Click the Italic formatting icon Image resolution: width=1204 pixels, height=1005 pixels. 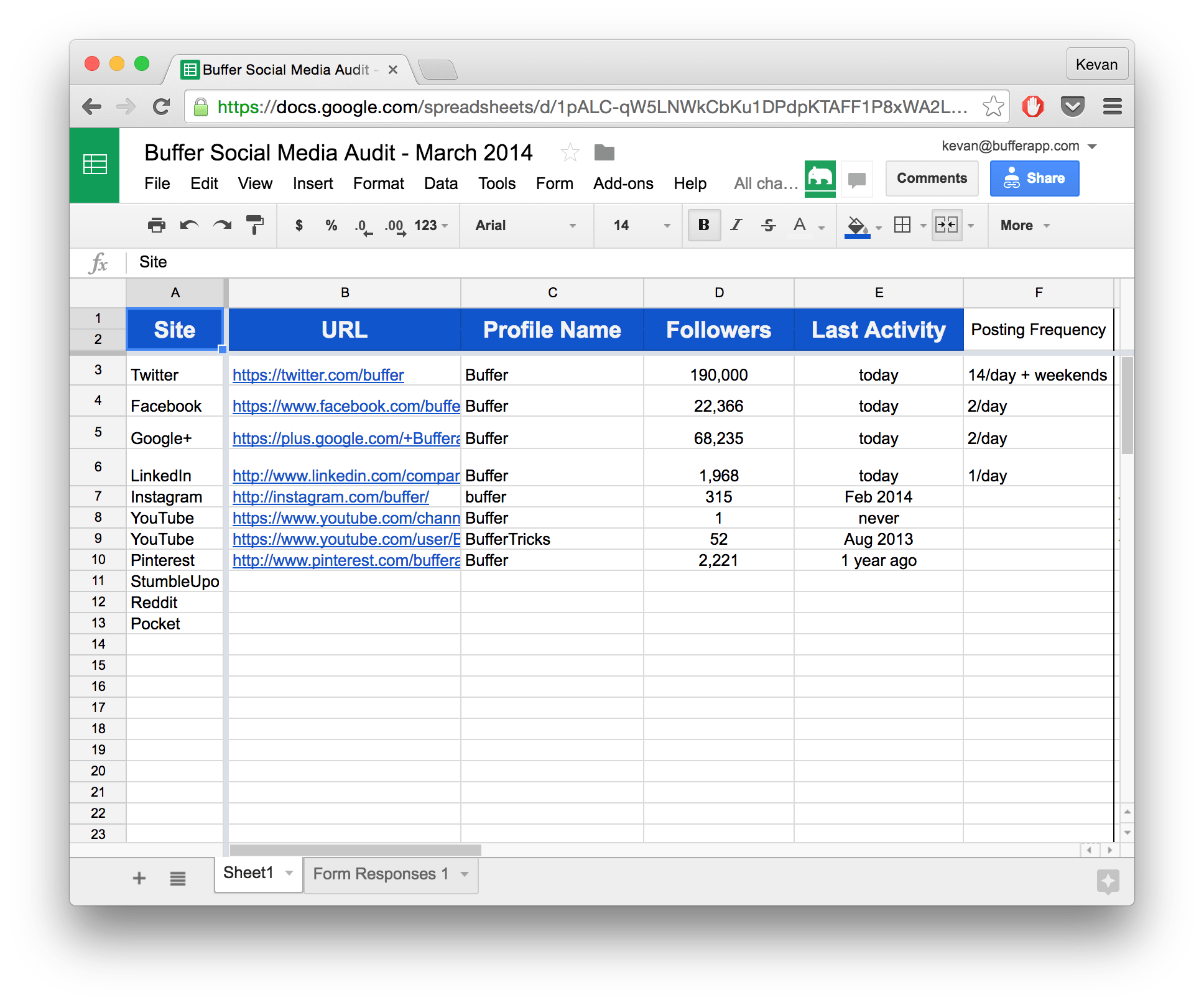(735, 225)
